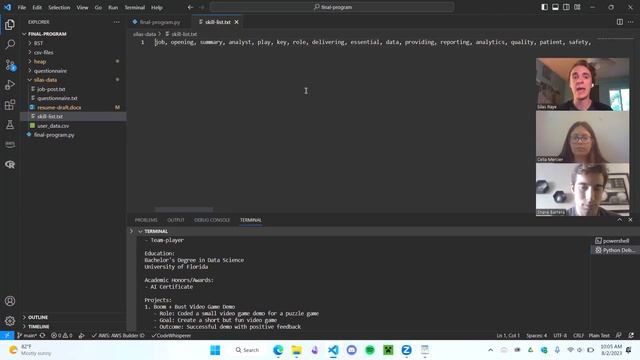
Task: Open the Testing flask icon
Action: click(10, 124)
